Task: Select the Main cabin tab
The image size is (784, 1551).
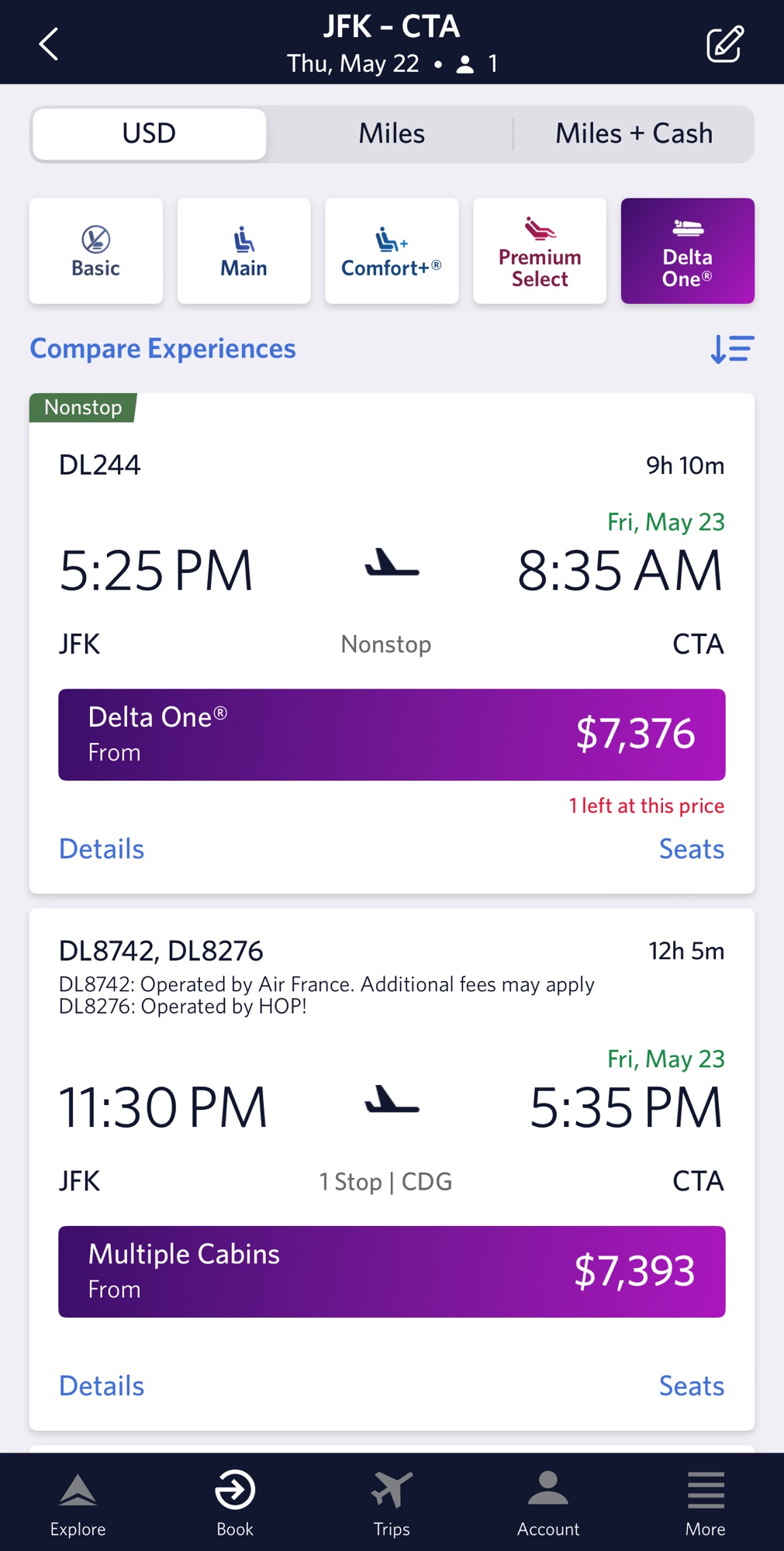Action: [x=243, y=250]
